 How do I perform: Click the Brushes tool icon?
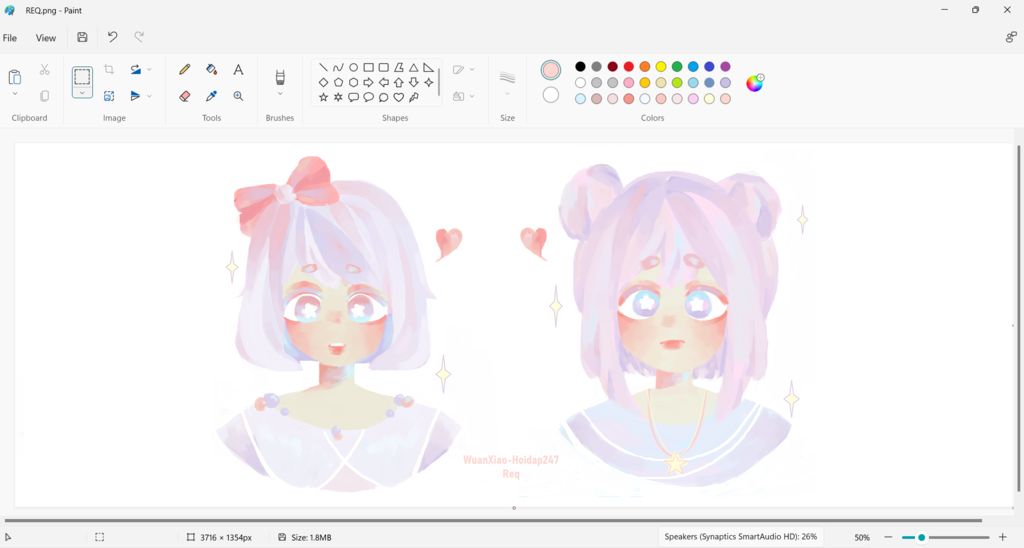point(280,77)
